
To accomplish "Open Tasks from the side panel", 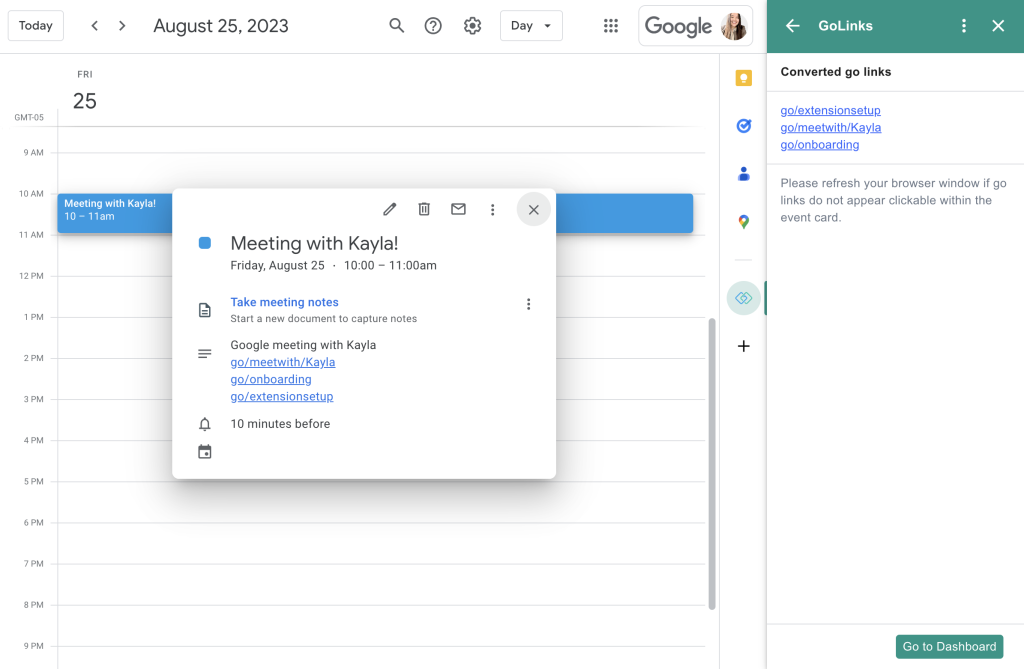I will click(743, 126).
